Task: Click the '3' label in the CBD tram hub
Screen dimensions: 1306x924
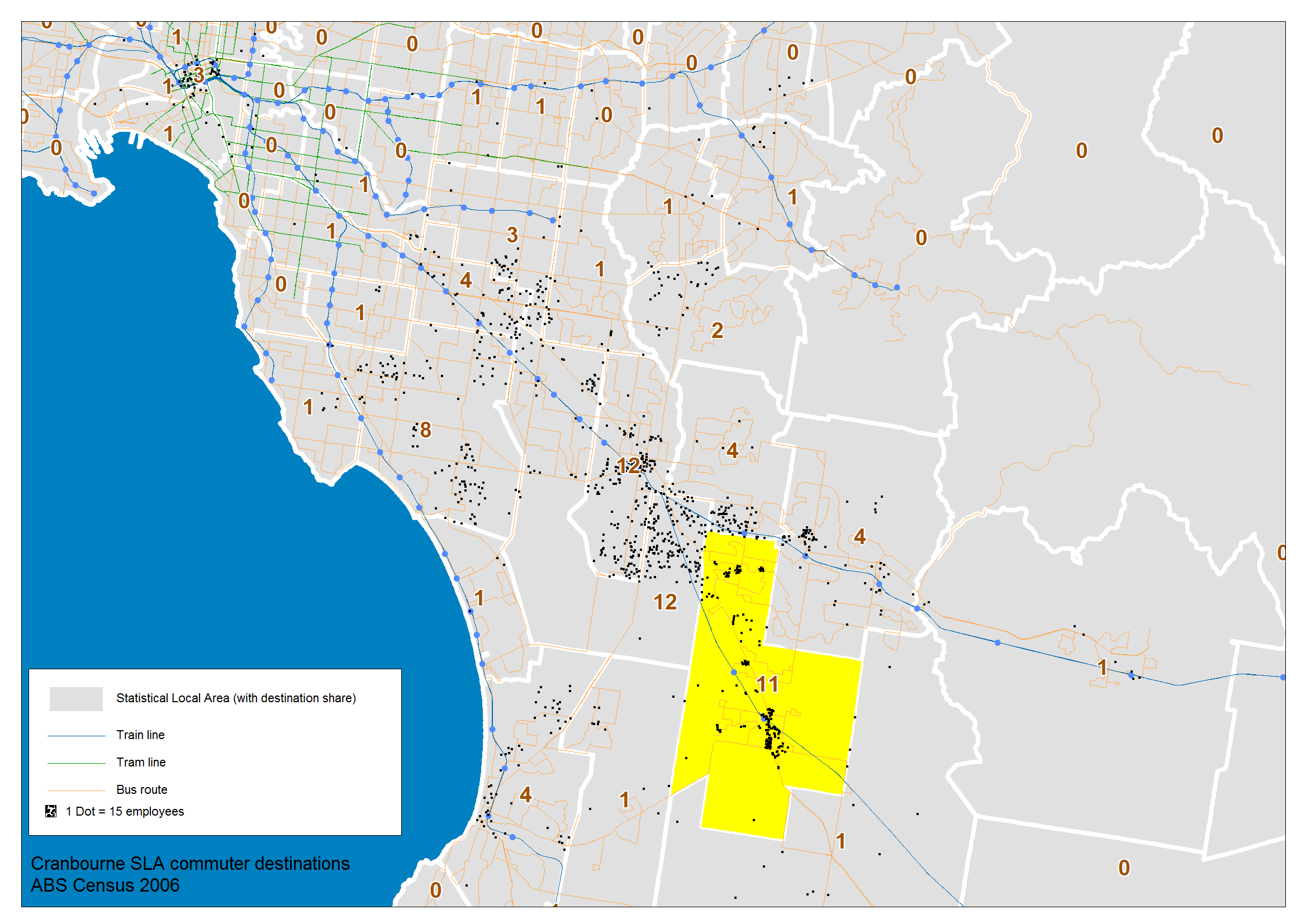Action: coord(198,75)
